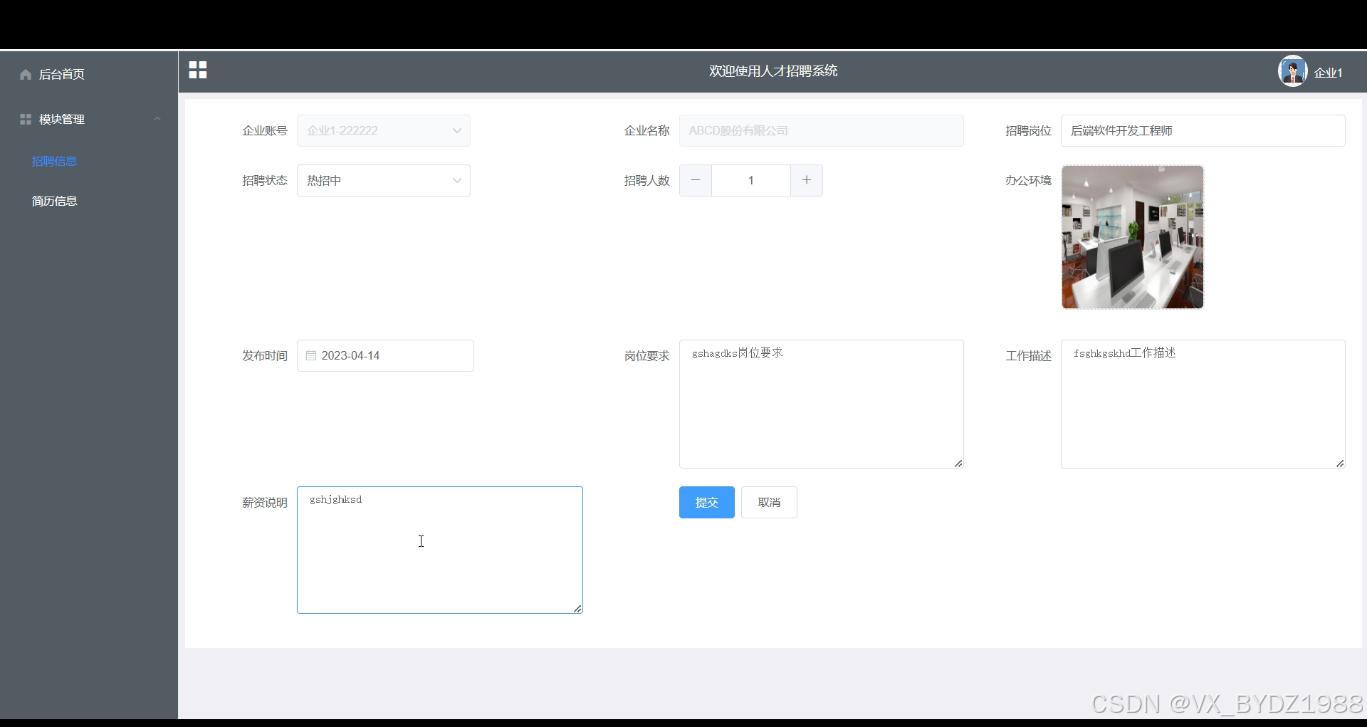Image resolution: width=1367 pixels, height=727 pixels.
Task: Click the 办公环境 office image thumbnail
Action: (1133, 237)
